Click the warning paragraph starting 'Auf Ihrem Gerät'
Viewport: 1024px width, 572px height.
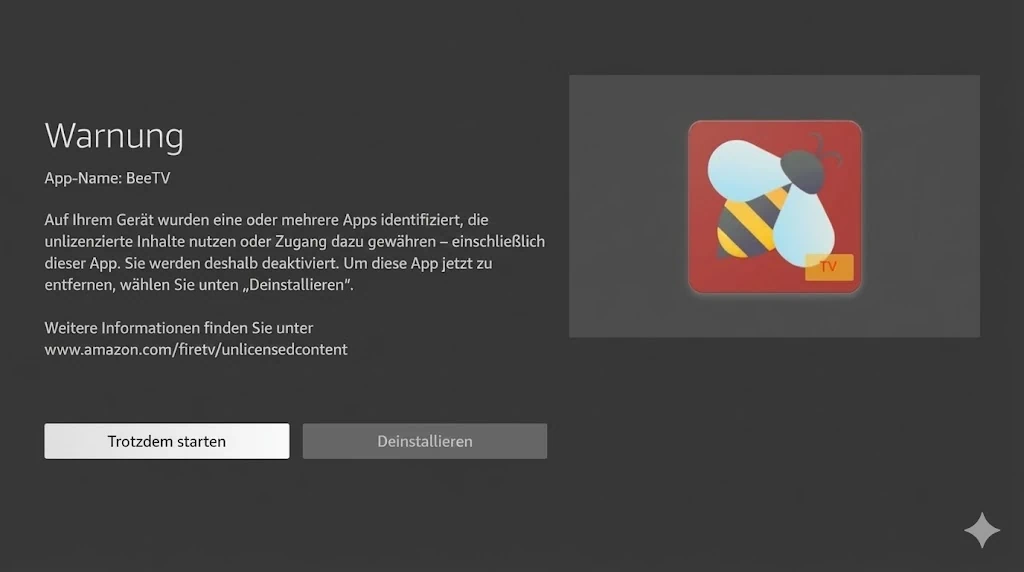(295, 252)
